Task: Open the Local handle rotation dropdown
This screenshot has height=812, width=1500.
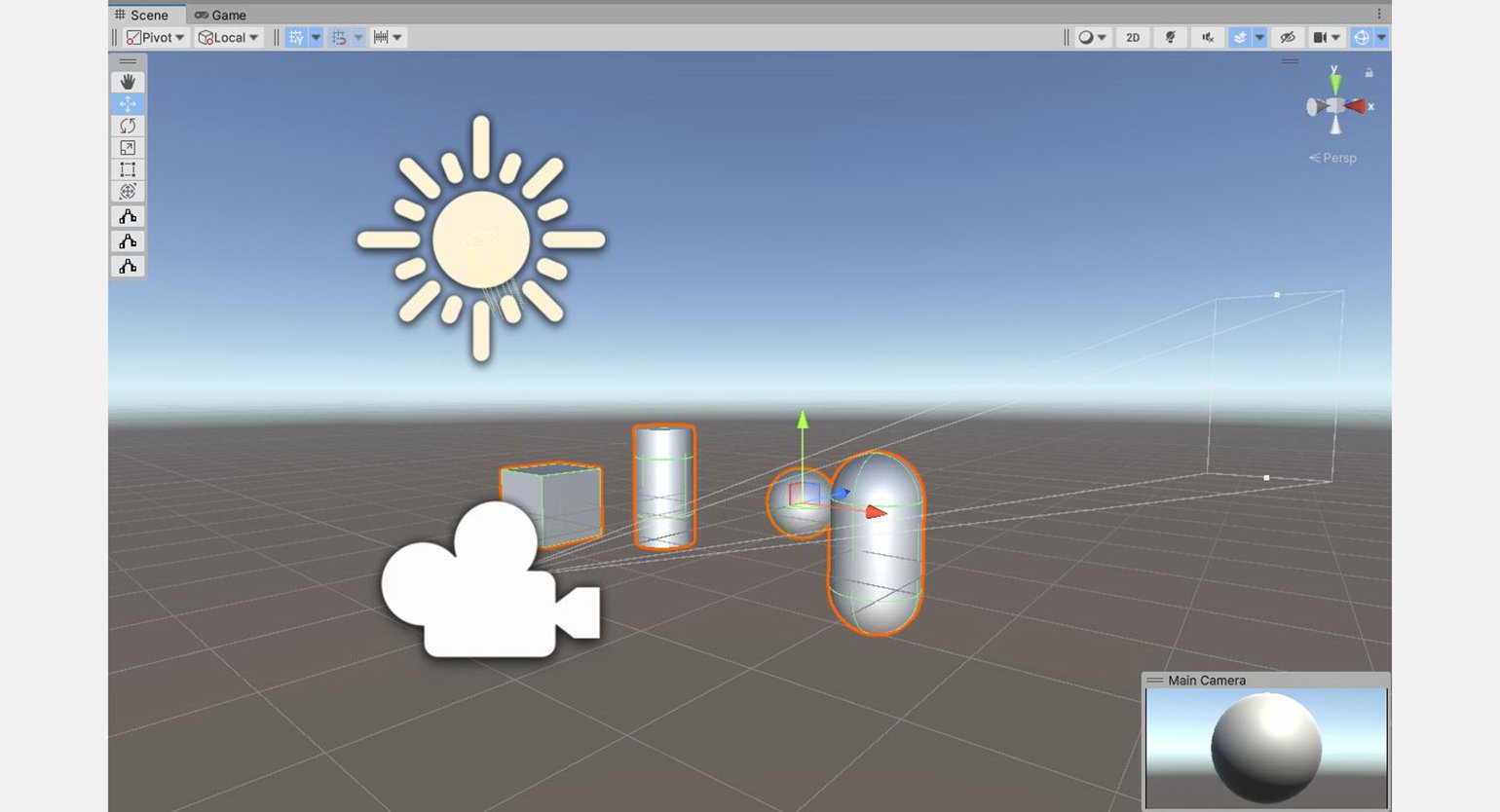Action: 229,38
